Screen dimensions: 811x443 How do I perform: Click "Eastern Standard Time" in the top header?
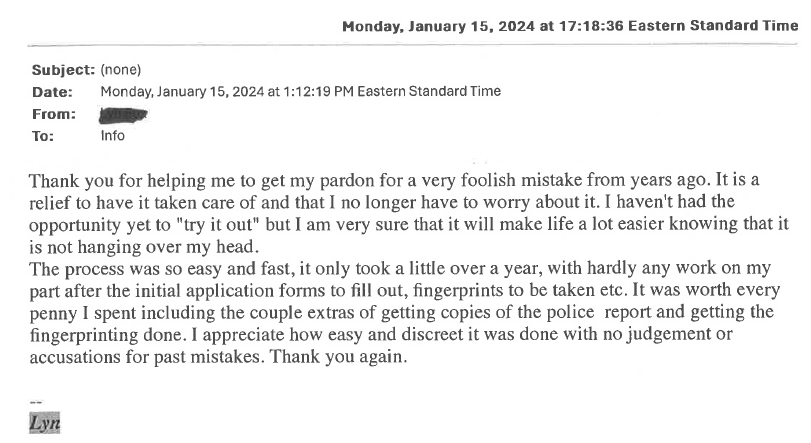pyautogui.click(x=713, y=26)
